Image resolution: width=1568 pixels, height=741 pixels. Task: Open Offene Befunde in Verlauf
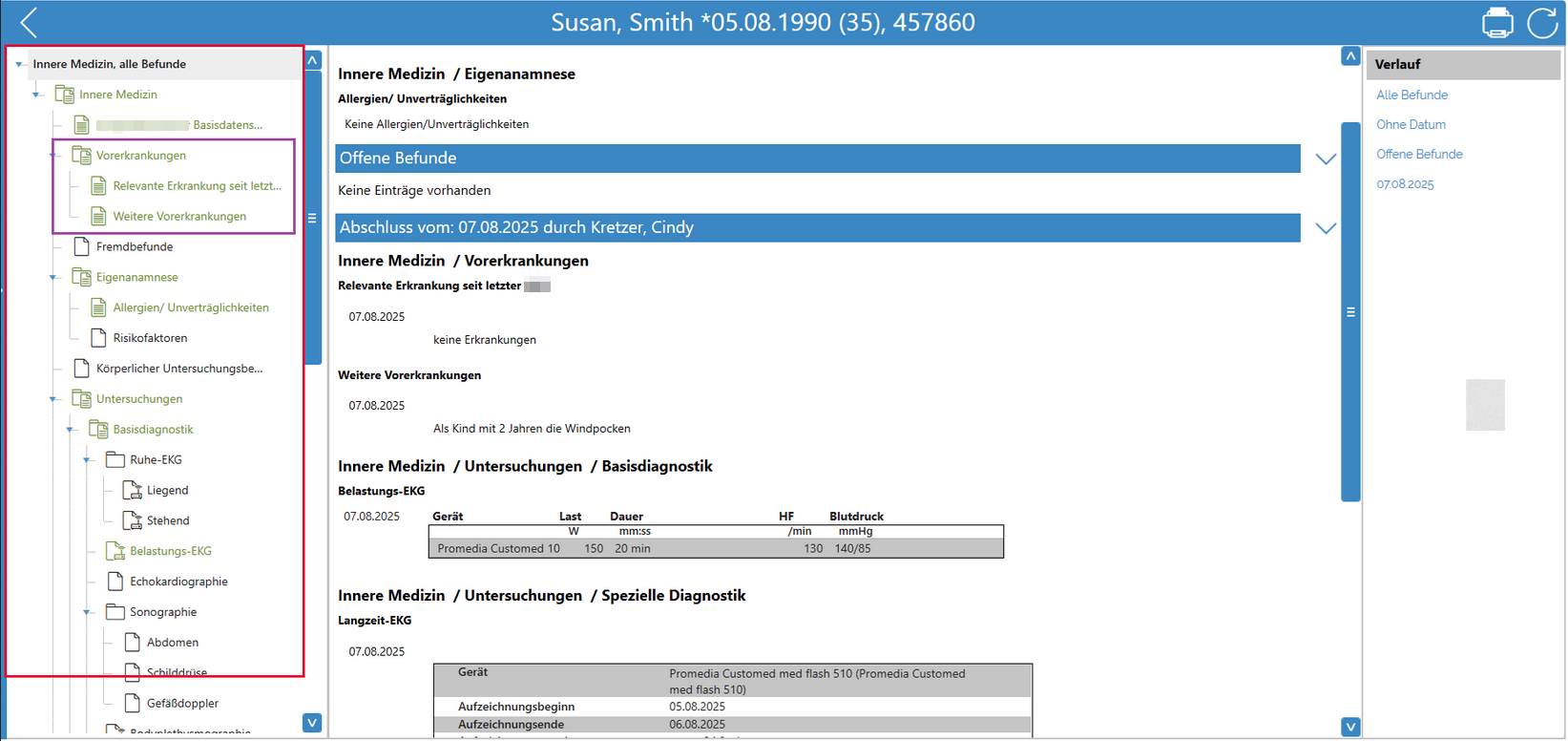(1419, 154)
